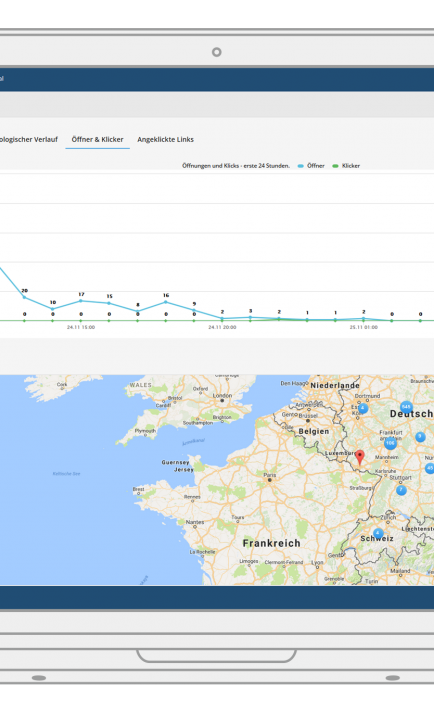Select the Öffner data point with value 8
Screen dimensions: 434x713
click(x=138, y=311)
